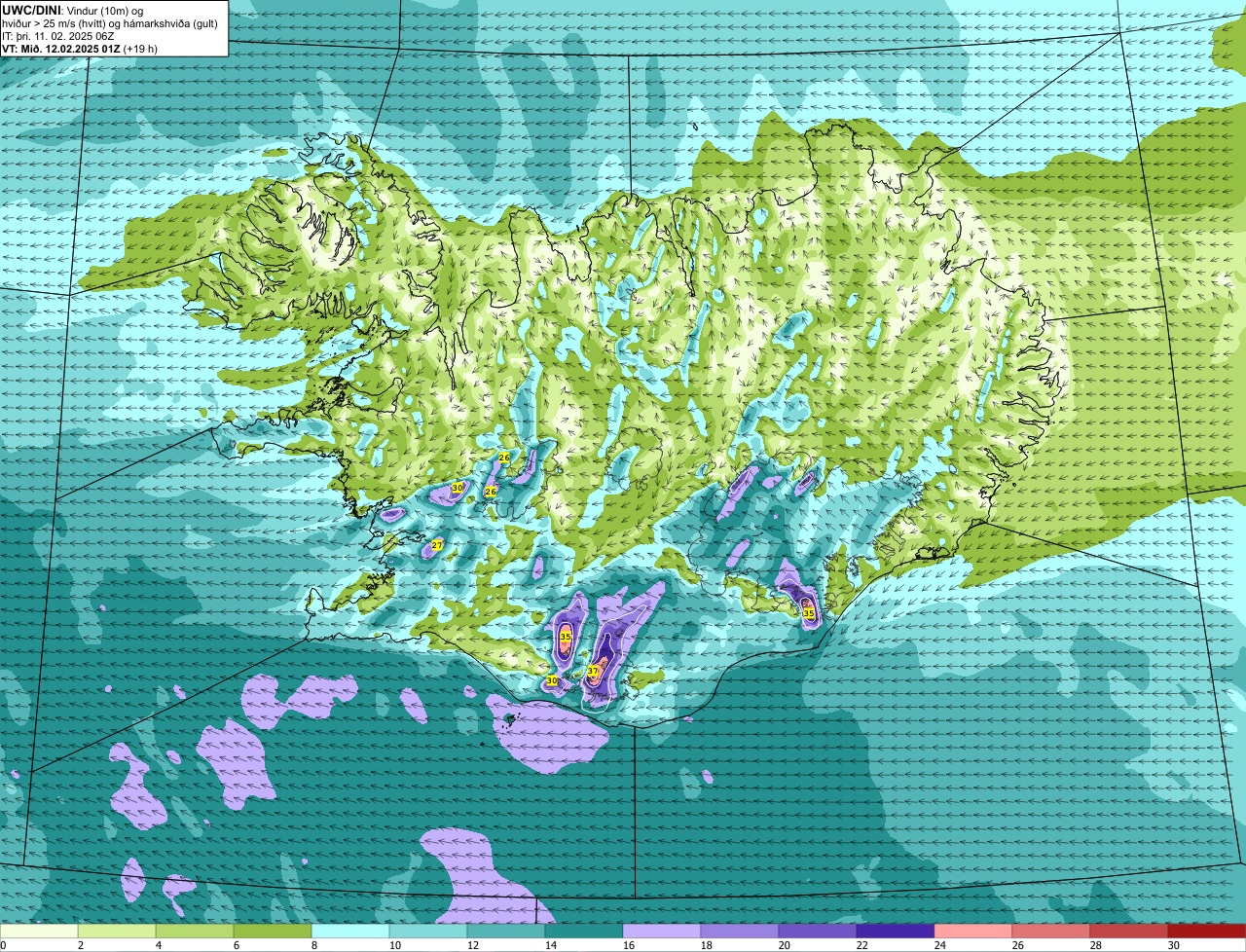Click the legend scale number 8
This screenshot has width=1246, height=952.
pyautogui.click(x=313, y=945)
